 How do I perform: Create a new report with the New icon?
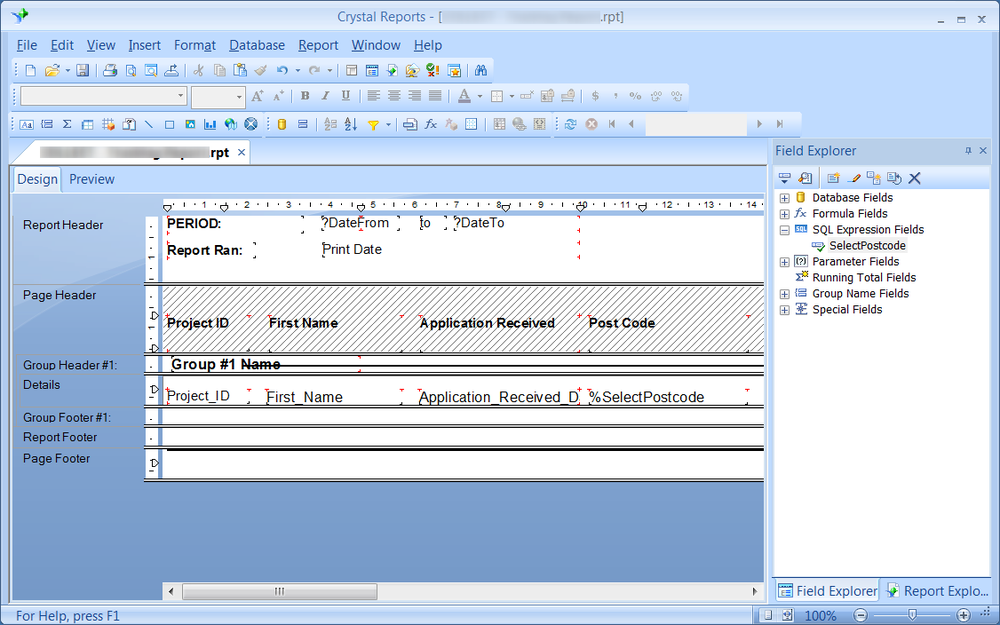tap(31, 71)
